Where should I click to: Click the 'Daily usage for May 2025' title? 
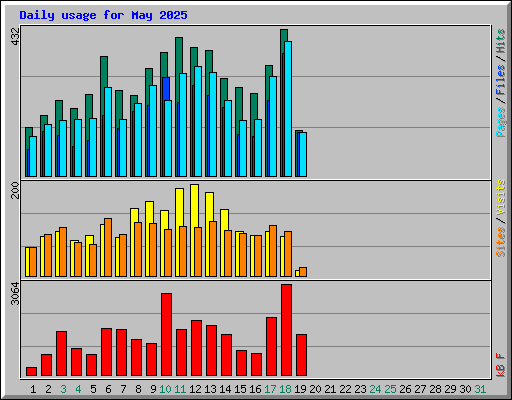click(103, 15)
